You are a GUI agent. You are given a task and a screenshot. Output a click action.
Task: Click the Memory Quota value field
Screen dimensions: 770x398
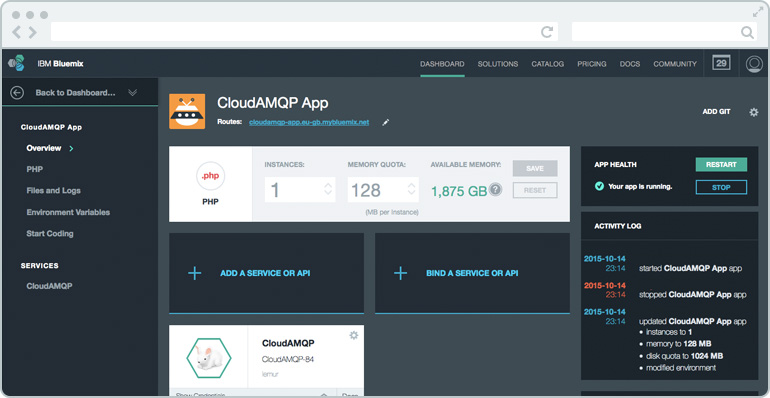[384, 190]
